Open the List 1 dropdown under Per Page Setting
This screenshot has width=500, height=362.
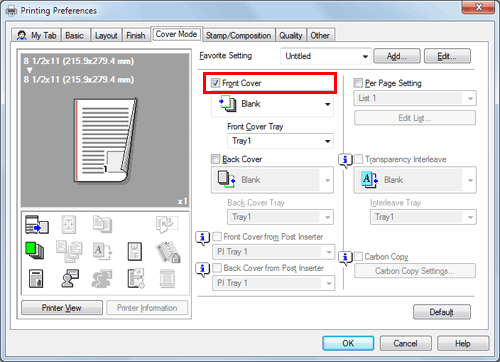pos(415,98)
